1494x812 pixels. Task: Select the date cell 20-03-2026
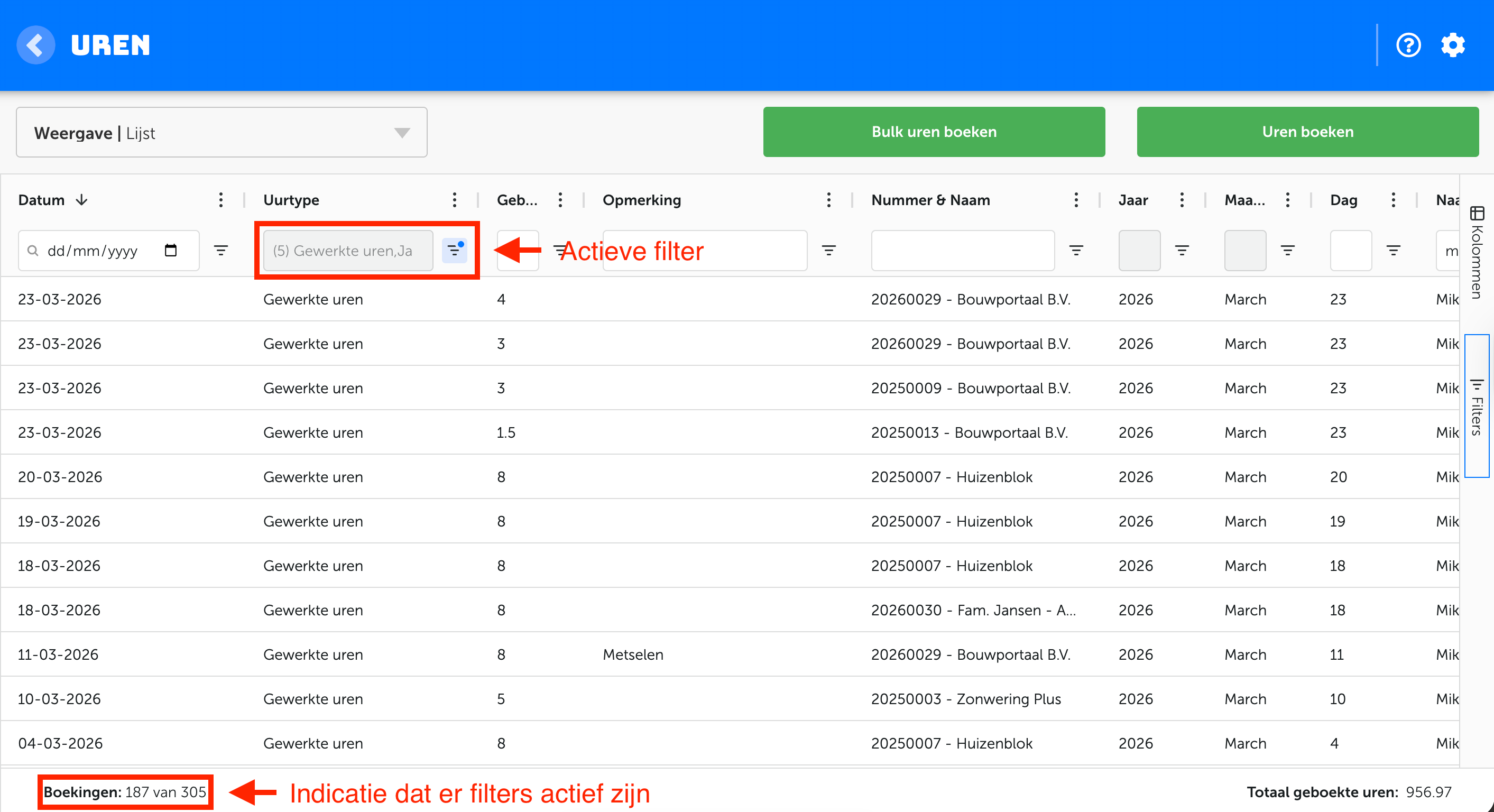click(x=60, y=476)
